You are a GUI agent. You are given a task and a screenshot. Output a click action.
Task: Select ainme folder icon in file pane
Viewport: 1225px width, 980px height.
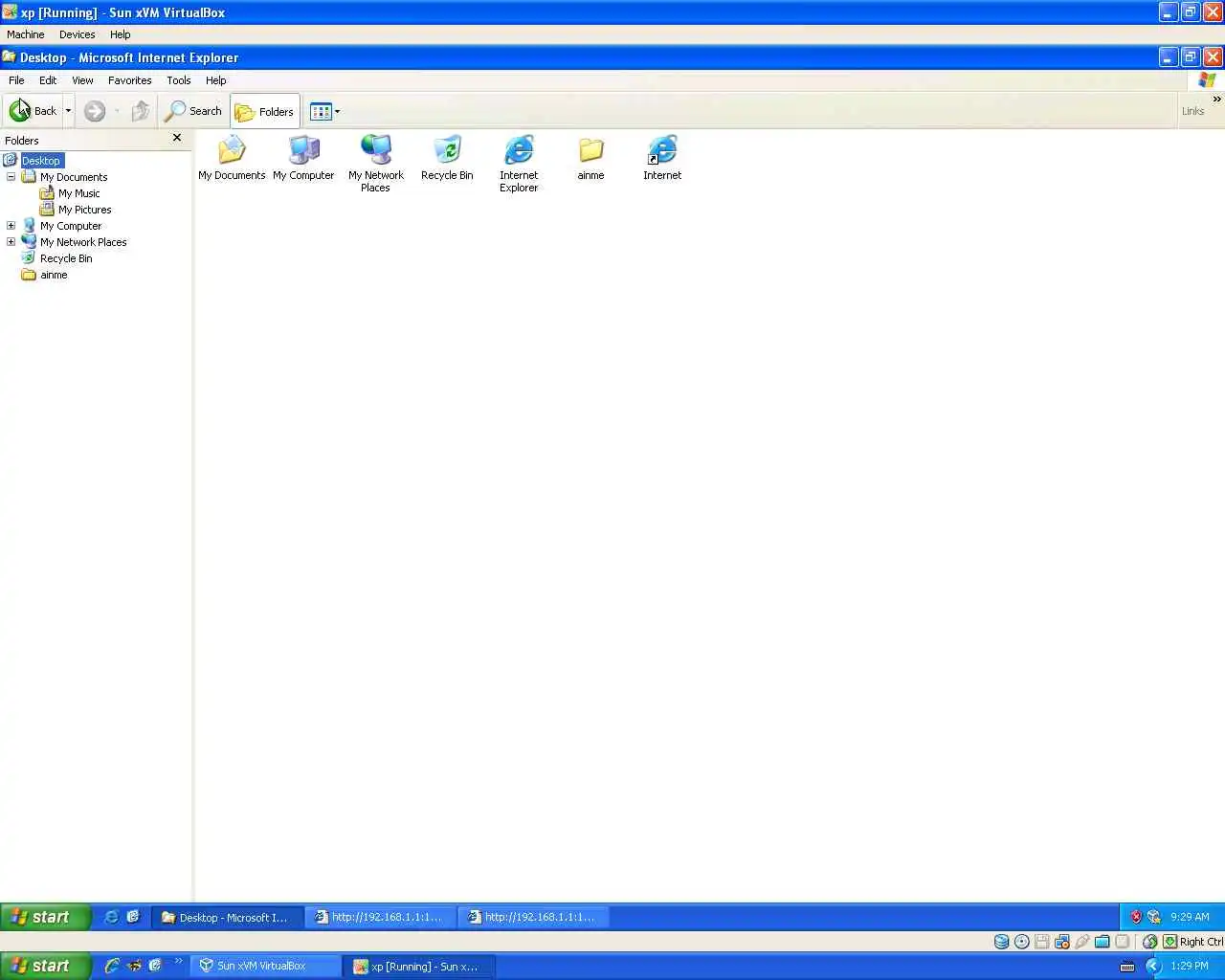[590, 158]
